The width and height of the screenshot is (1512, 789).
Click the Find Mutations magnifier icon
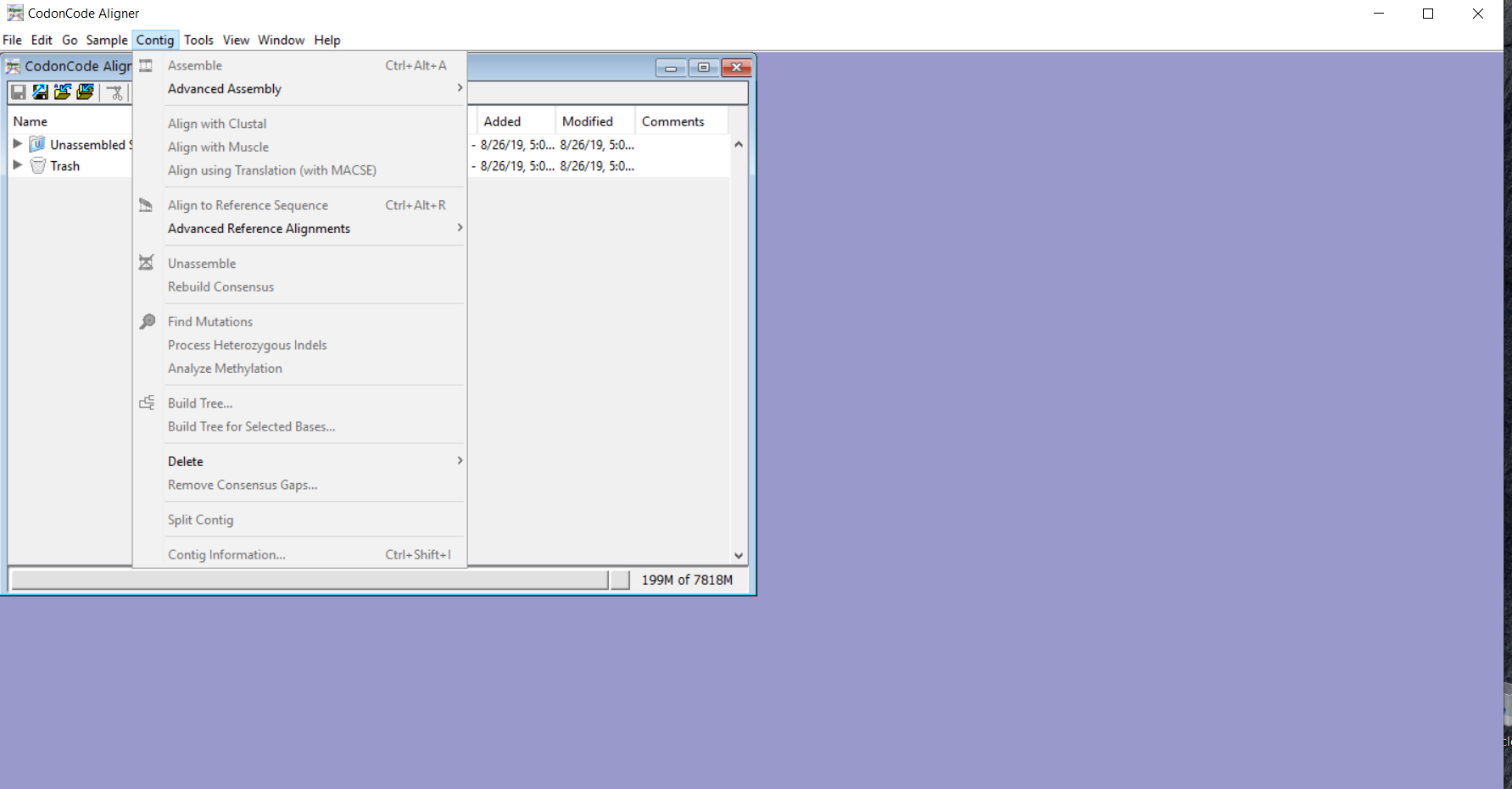147,321
